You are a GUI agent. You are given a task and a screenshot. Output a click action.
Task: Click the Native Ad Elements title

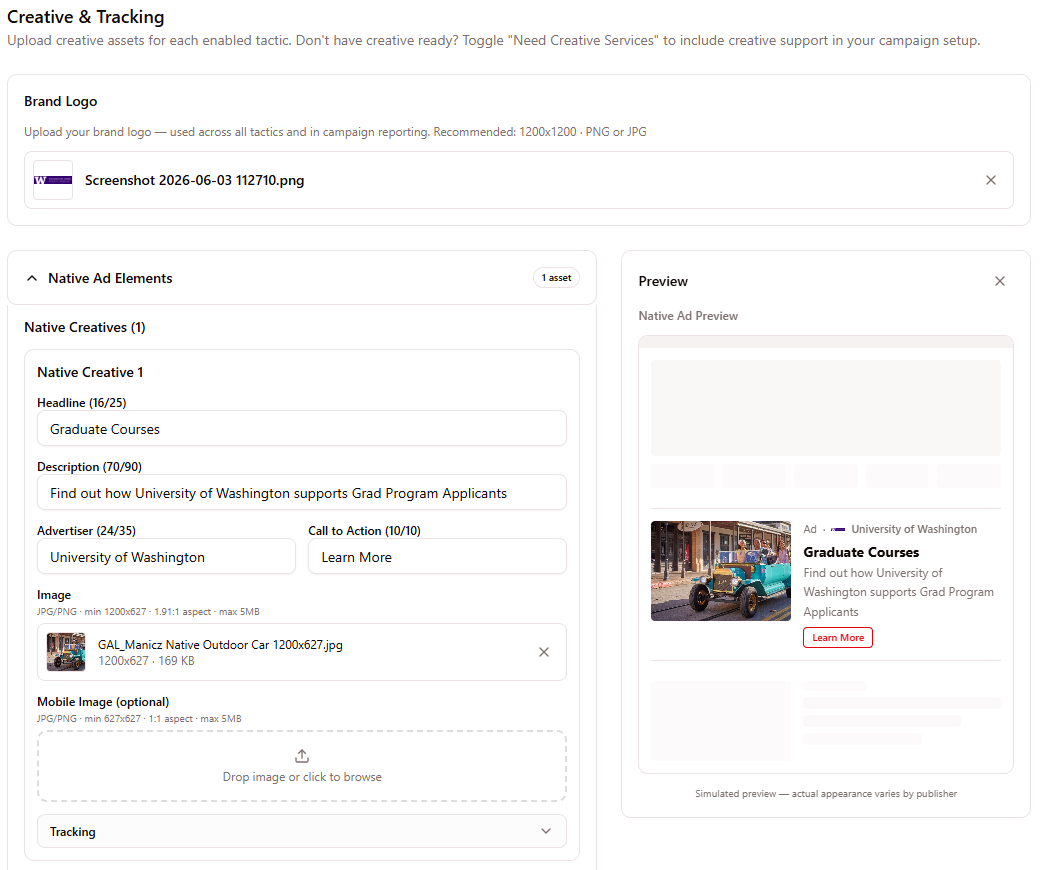coord(110,278)
